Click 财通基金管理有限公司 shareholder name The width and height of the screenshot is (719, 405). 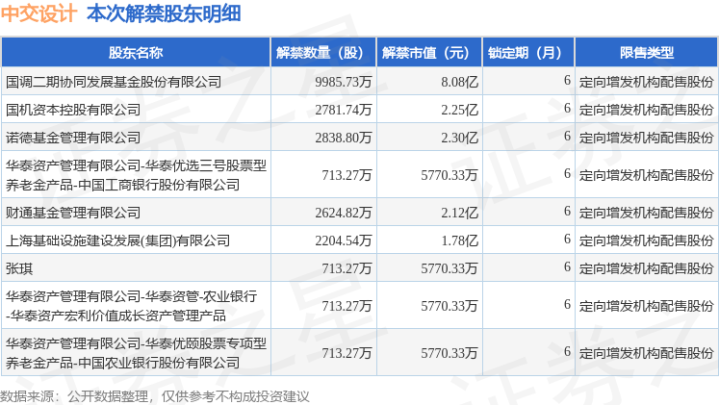click(73, 213)
